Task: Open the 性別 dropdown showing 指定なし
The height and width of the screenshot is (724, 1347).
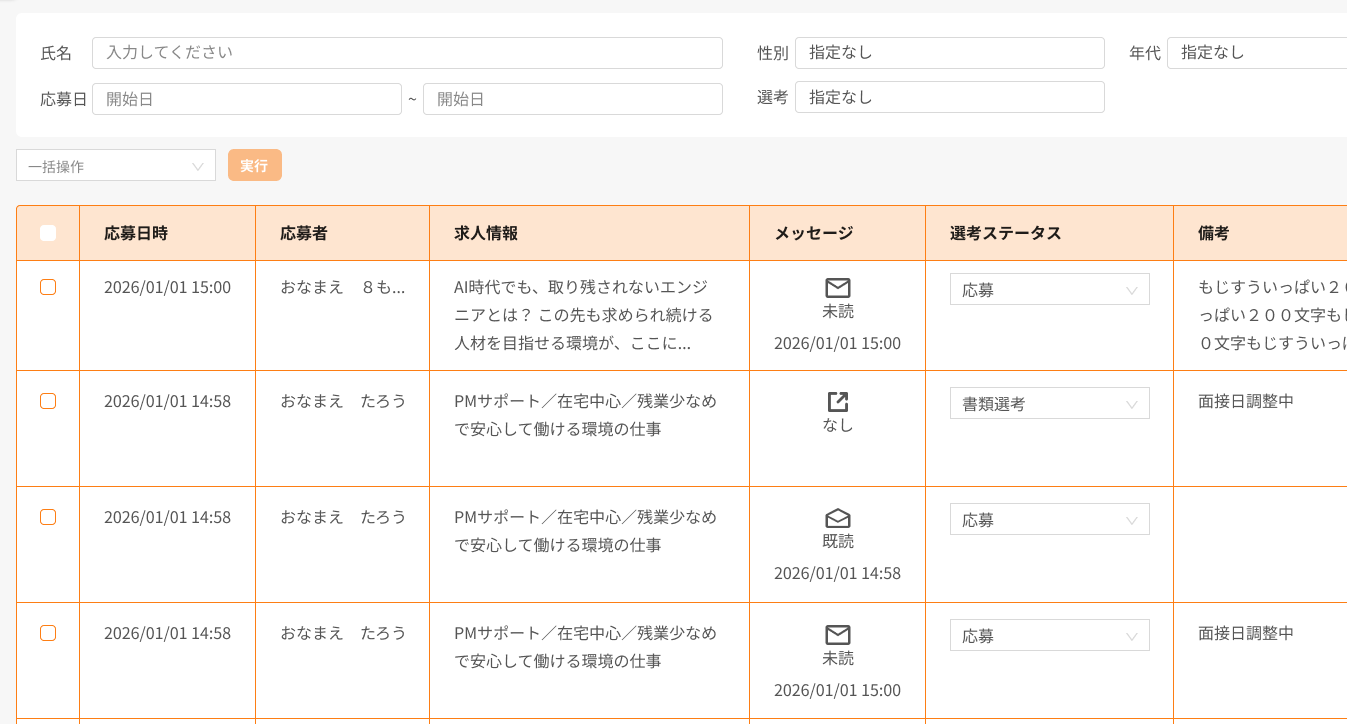Action: click(949, 53)
